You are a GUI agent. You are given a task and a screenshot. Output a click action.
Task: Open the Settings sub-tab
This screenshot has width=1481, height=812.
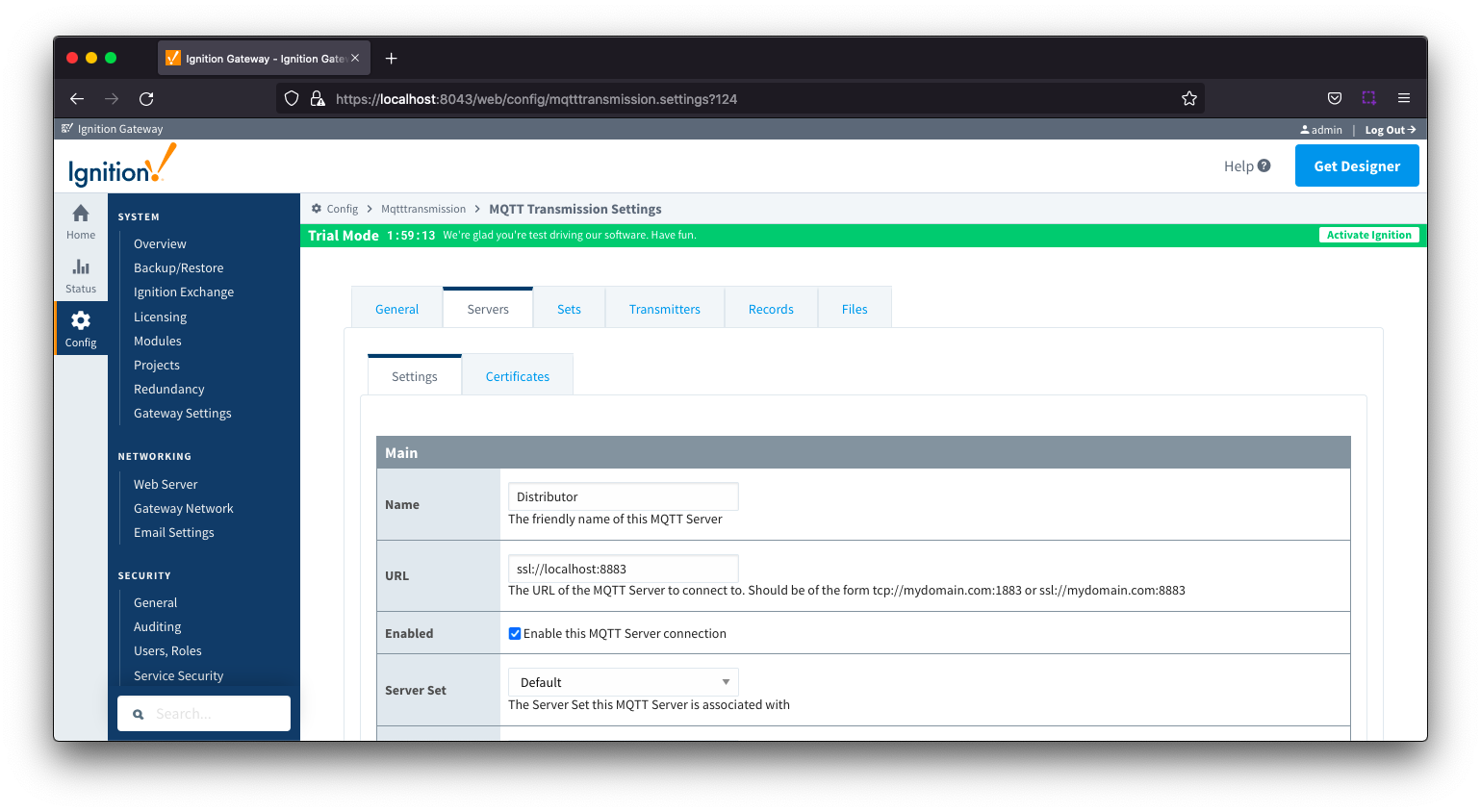[415, 376]
